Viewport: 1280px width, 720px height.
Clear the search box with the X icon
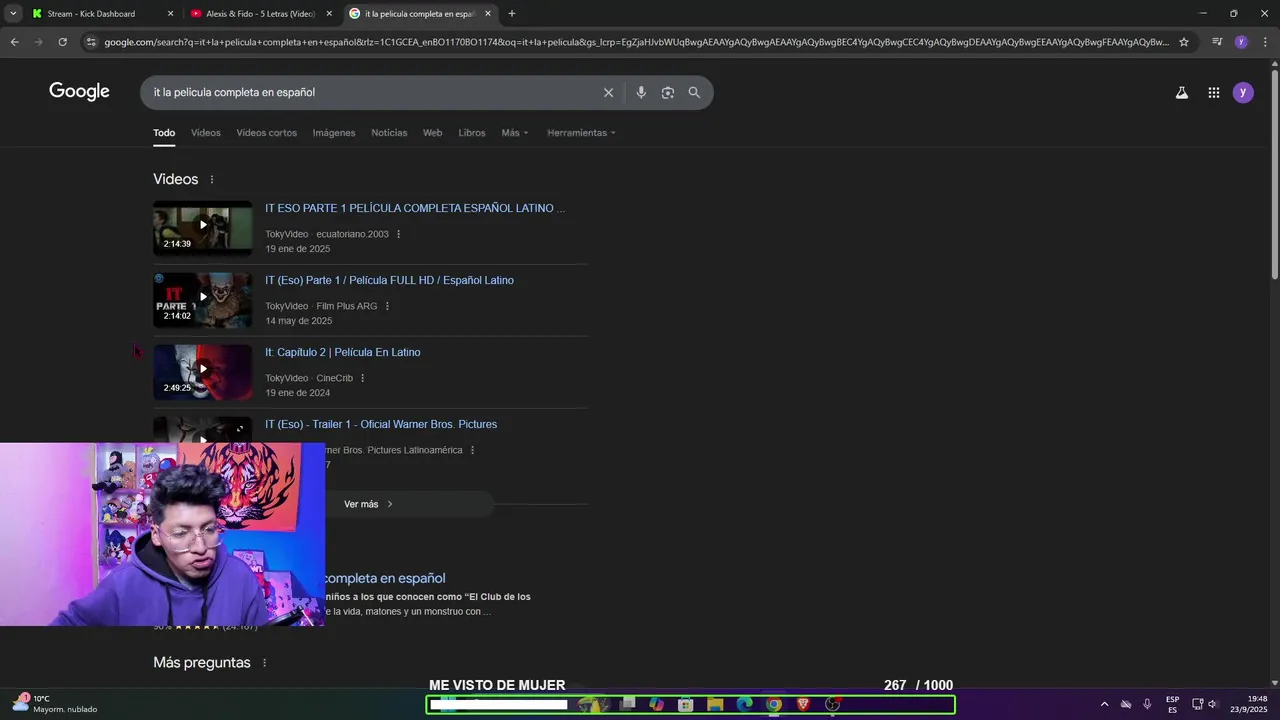point(608,92)
